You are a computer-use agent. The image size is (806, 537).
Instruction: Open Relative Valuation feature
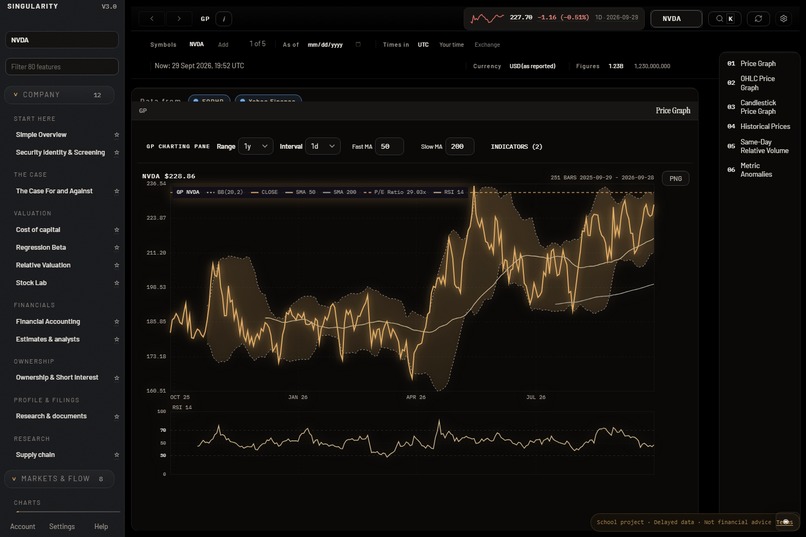[x=43, y=265]
